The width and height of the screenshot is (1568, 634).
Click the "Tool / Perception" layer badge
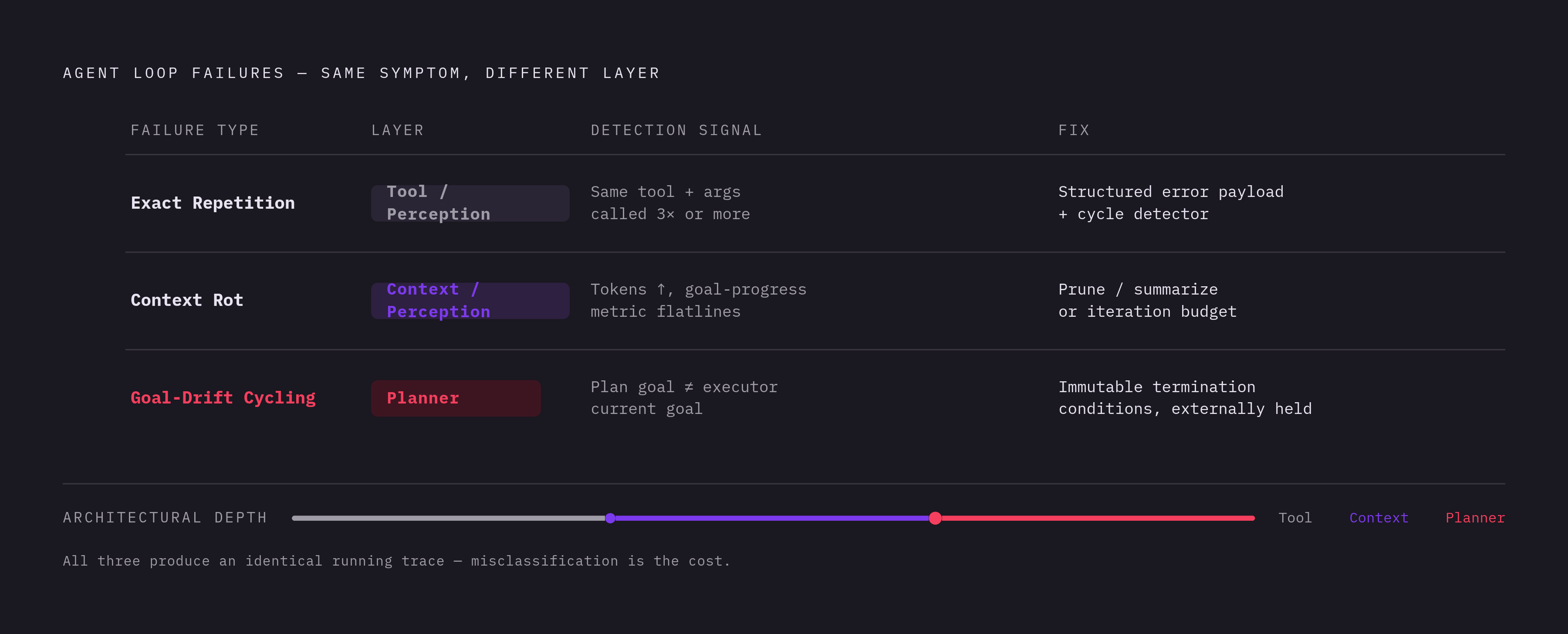[470, 203]
